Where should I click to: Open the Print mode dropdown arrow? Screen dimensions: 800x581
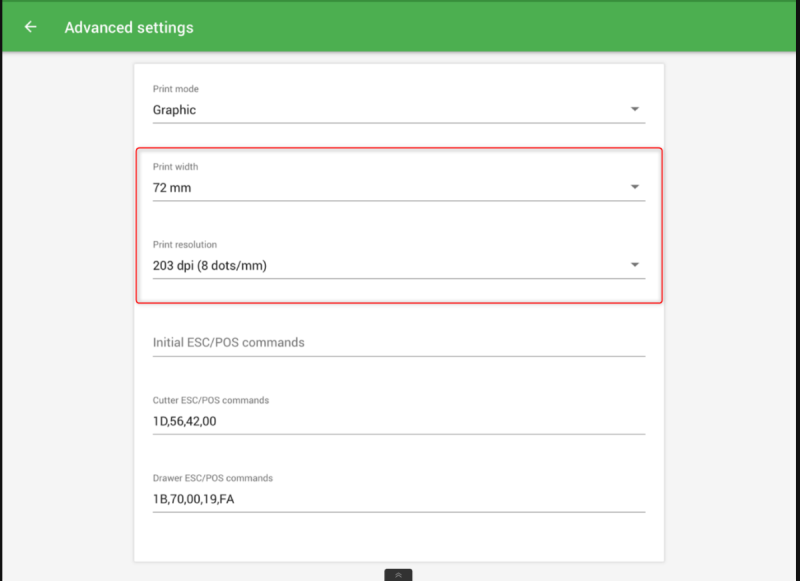[x=635, y=109]
